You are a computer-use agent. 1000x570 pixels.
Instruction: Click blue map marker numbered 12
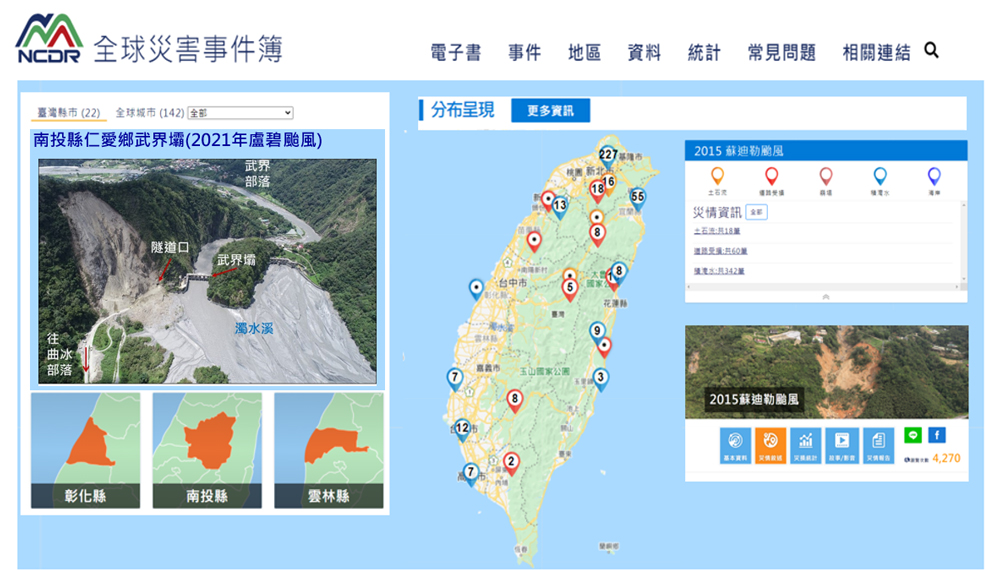click(462, 429)
